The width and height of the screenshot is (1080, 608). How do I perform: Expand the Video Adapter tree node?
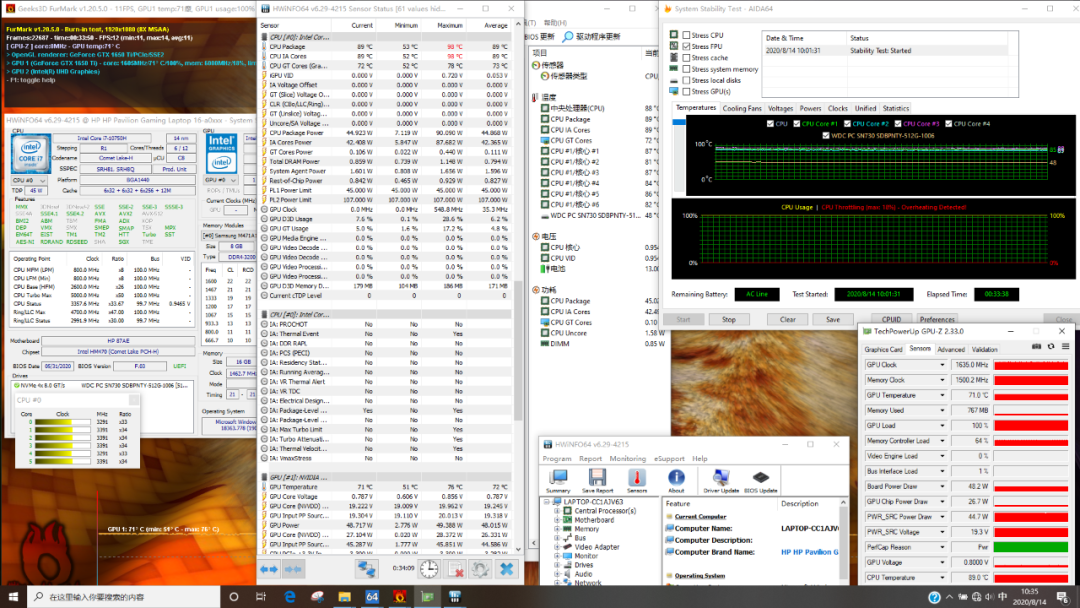(557, 547)
